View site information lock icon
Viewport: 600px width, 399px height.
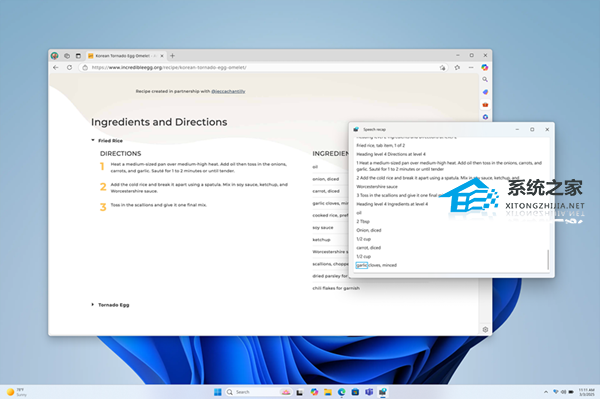pos(85,67)
